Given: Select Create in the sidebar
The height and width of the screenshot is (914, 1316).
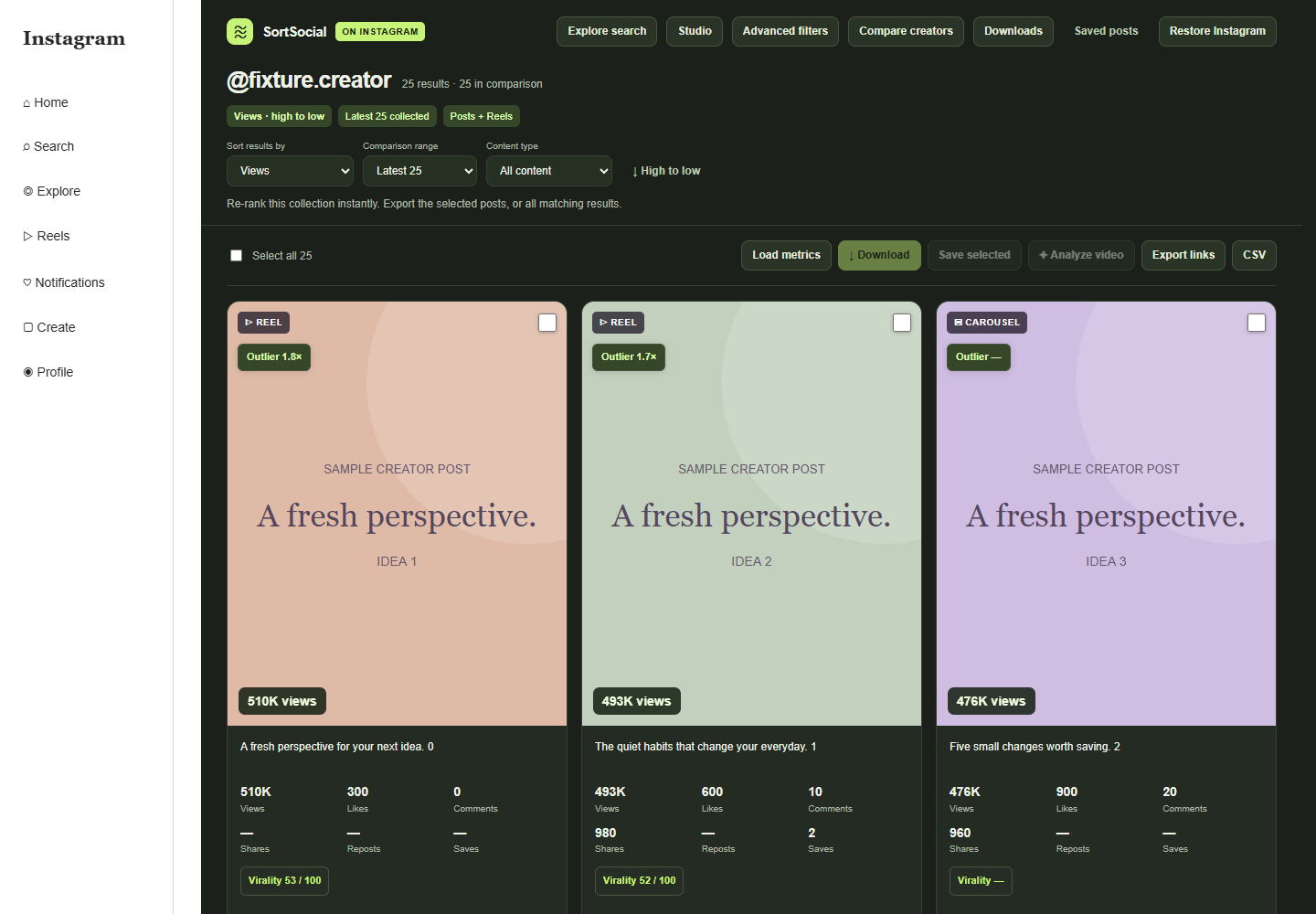Looking at the screenshot, I should (x=49, y=327).
